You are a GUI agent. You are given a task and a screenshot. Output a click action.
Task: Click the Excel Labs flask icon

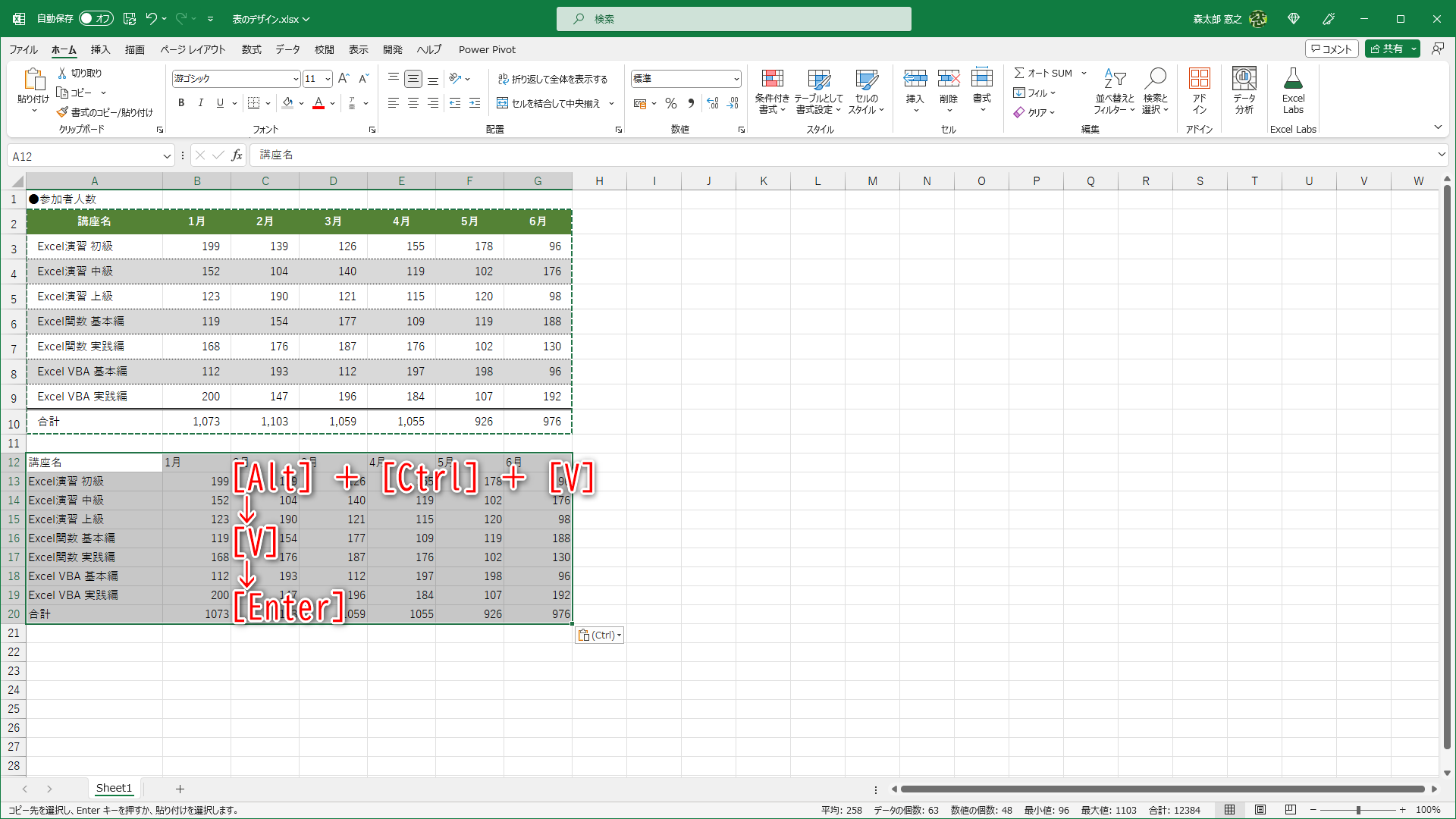pyautogui.click(x=1293, y=79)
